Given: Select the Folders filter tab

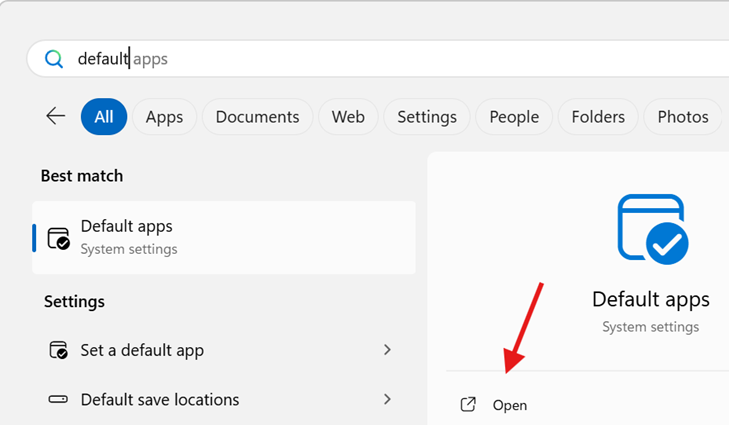Looking at the screenshot, I should click(598, 117).
